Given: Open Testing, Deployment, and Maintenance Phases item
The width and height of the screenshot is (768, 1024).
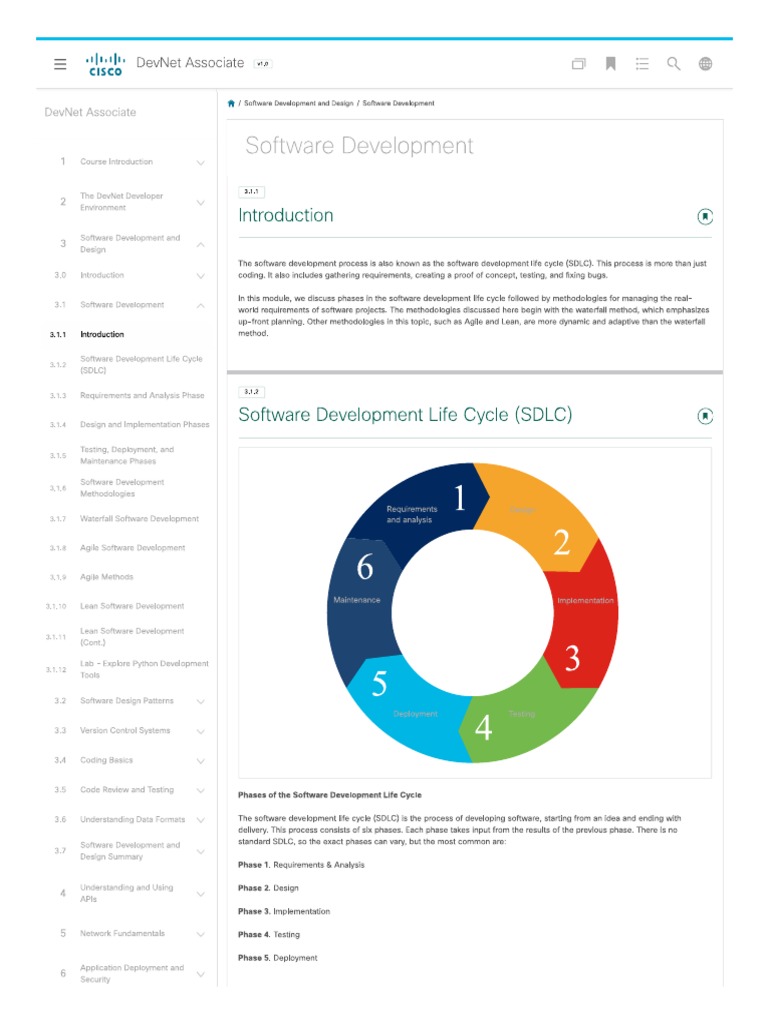Looking at the screenshot, I should tap(127, 455).
